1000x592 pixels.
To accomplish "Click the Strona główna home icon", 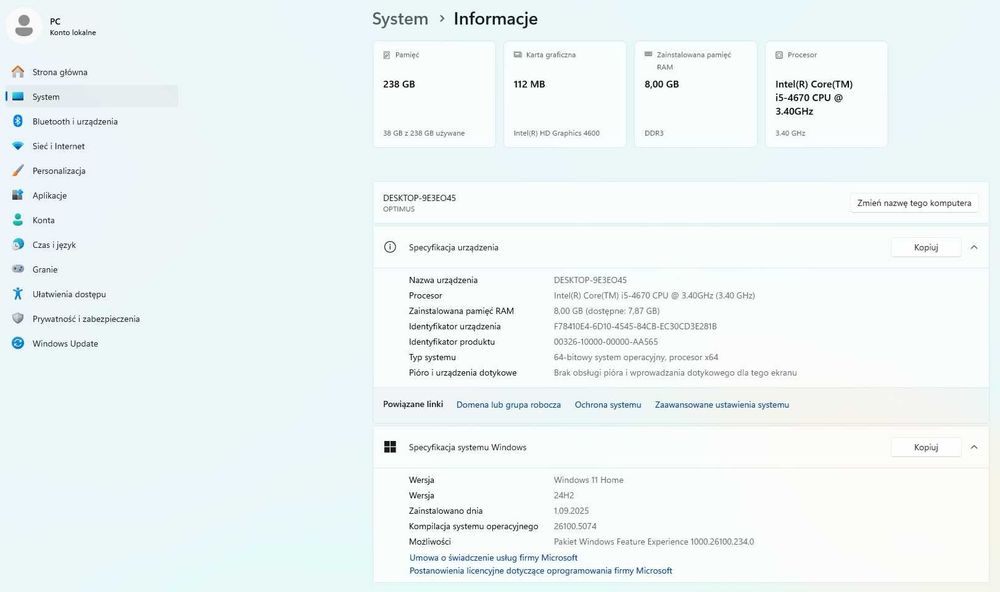I will point(18,72).
